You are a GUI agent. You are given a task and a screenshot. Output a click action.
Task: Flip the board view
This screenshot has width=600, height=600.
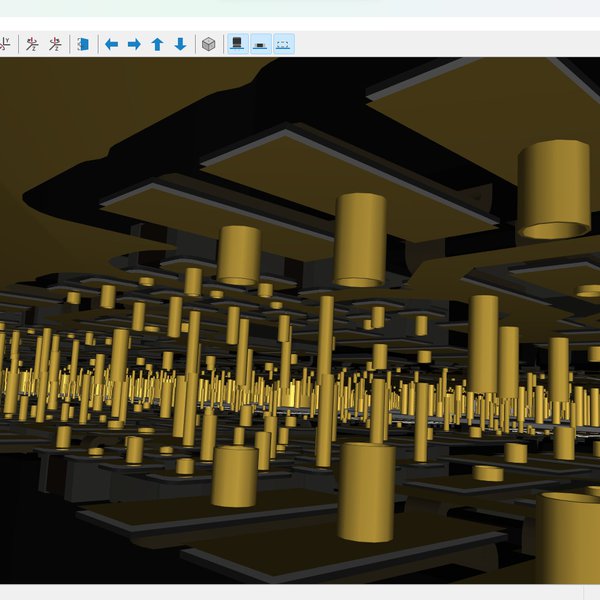pos(84,44)
